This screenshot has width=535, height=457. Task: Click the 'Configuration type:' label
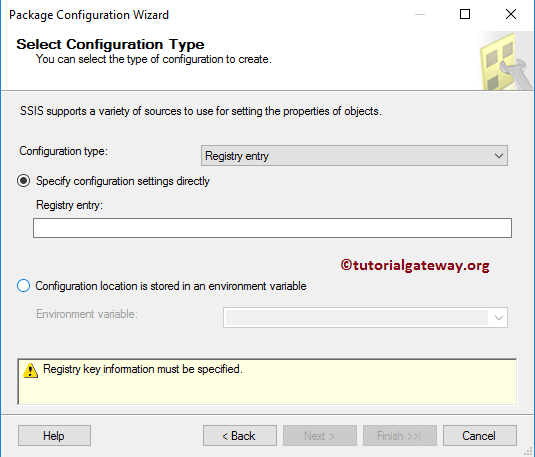click(x=63, y=151)
